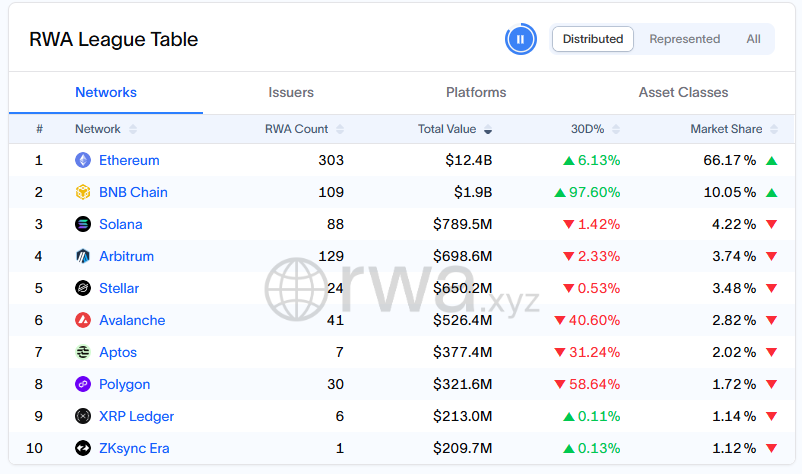Viewport: 802px width, 474px height.
Task: Click the 6.13% 30D change value
Action: 599,161
